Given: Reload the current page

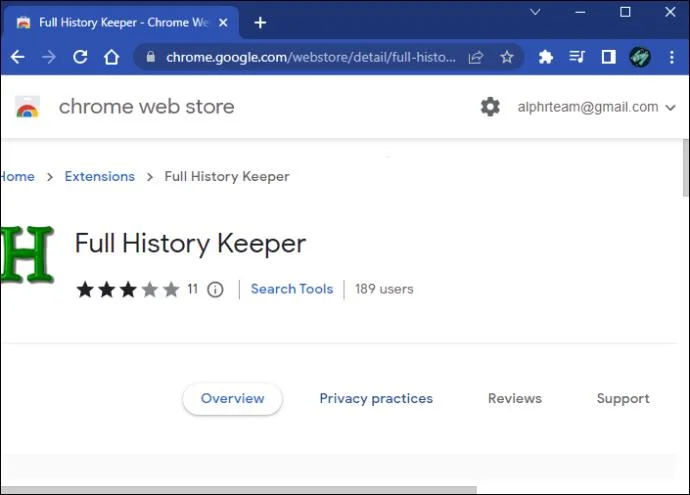Looking at the screenshot, I should pyautogui.click(x=80, y=57).
